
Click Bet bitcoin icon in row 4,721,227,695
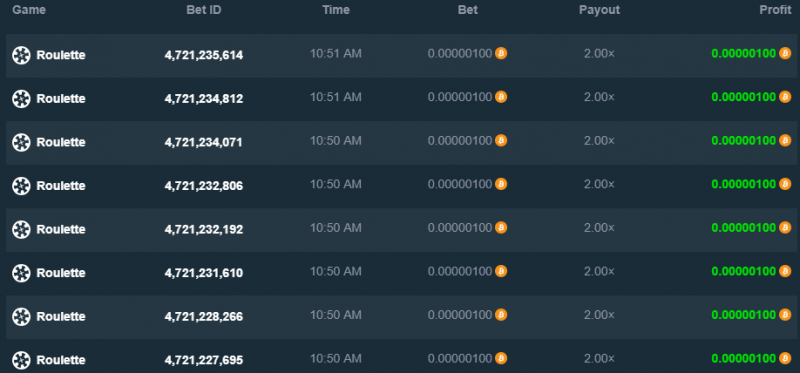[x=501, y=358]
